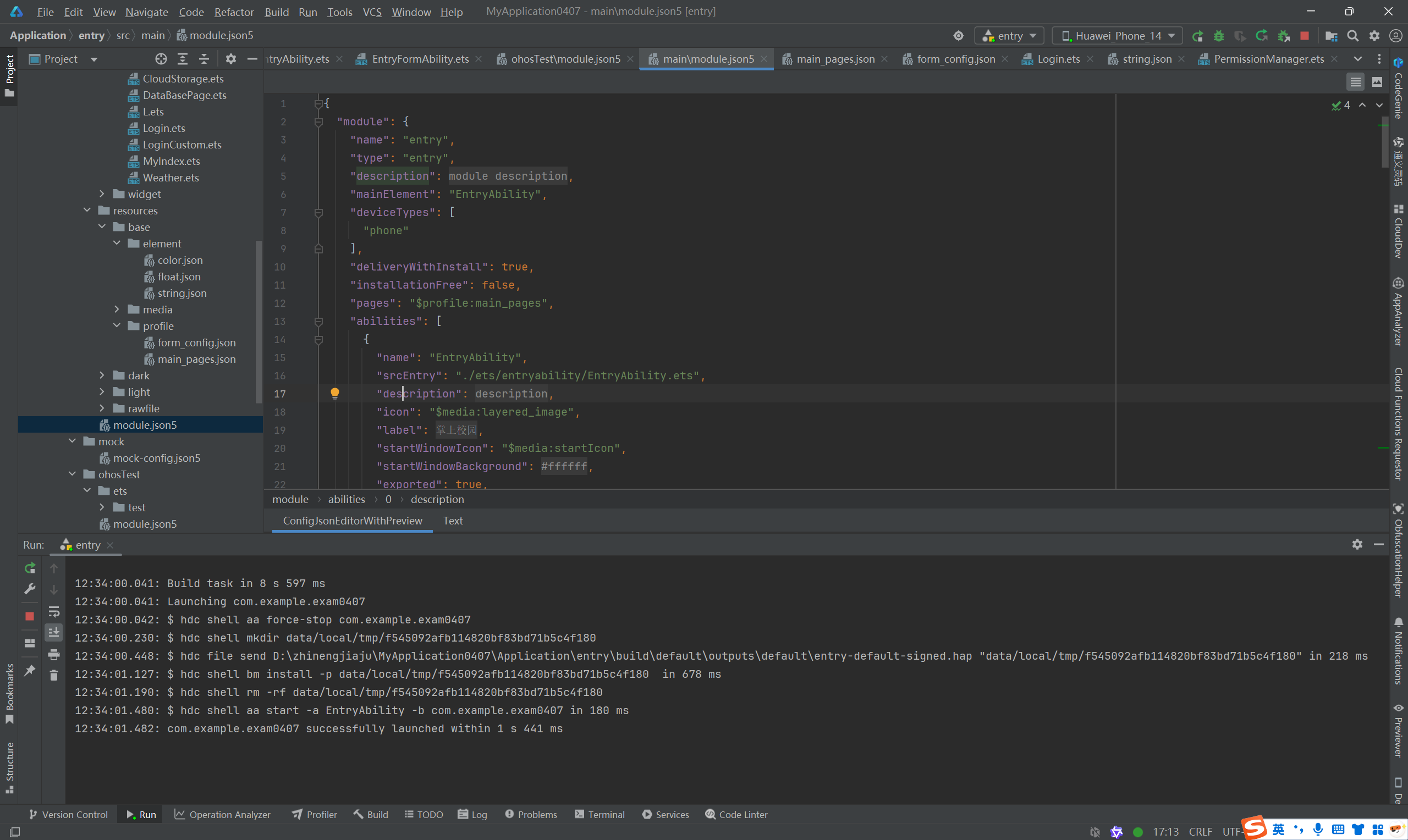
Task: Toggle scroll to end in Run console
Action: click(54, 632)
